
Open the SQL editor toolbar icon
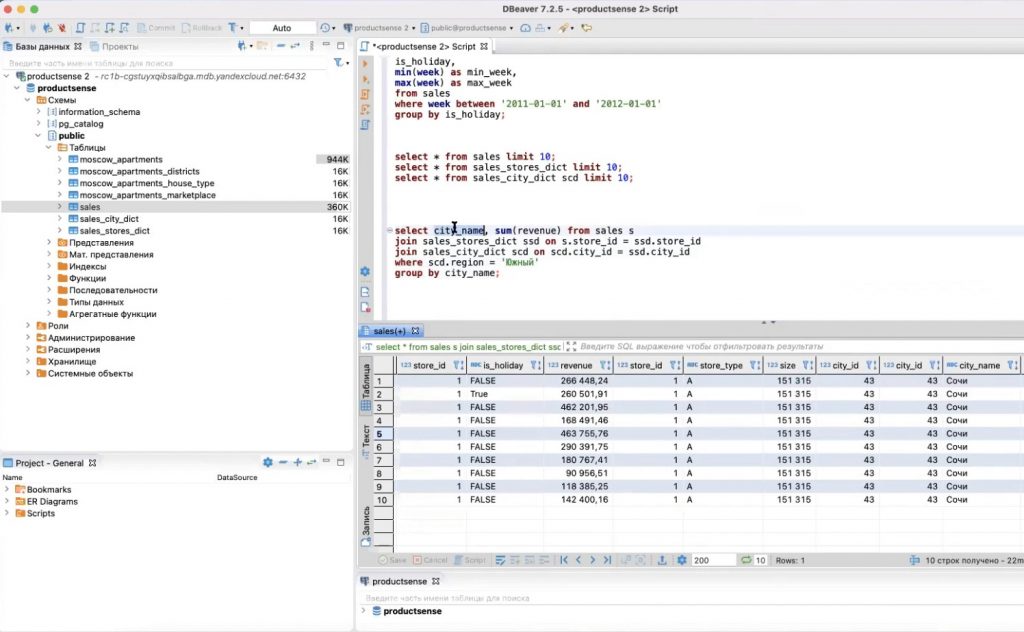pyautogui.click(x=80, y=28)
